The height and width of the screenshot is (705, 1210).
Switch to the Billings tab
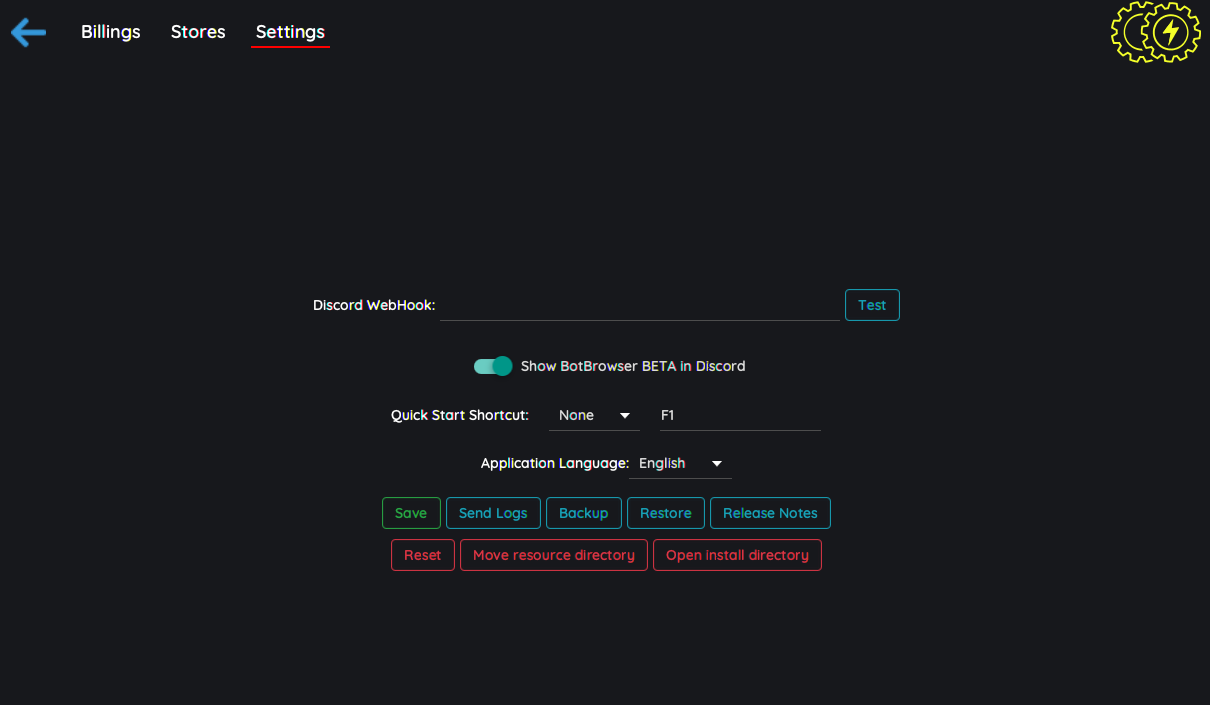point(110,32)
